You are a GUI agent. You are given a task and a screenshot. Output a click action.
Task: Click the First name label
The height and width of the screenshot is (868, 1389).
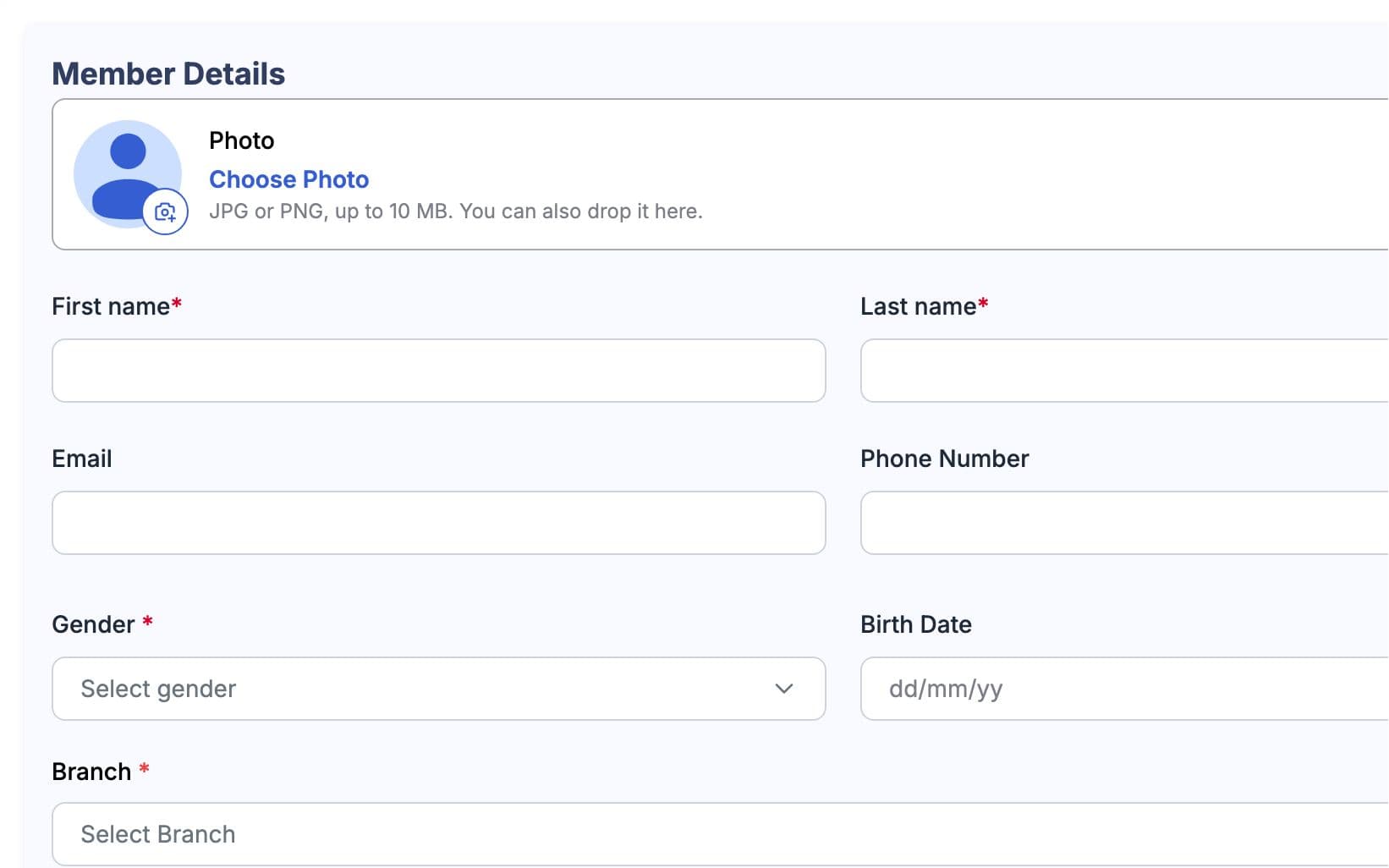(117, 306)
